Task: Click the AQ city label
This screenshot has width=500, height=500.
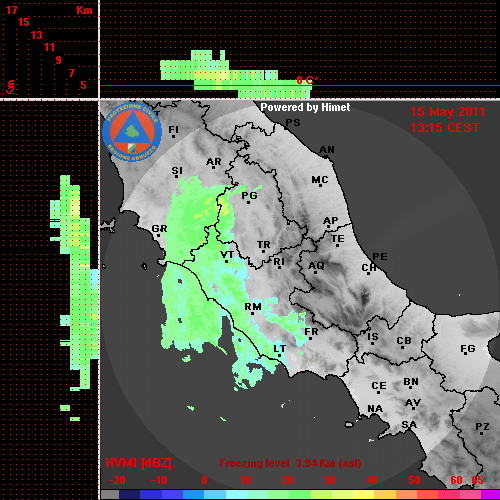Action: (x=316, y=266)
